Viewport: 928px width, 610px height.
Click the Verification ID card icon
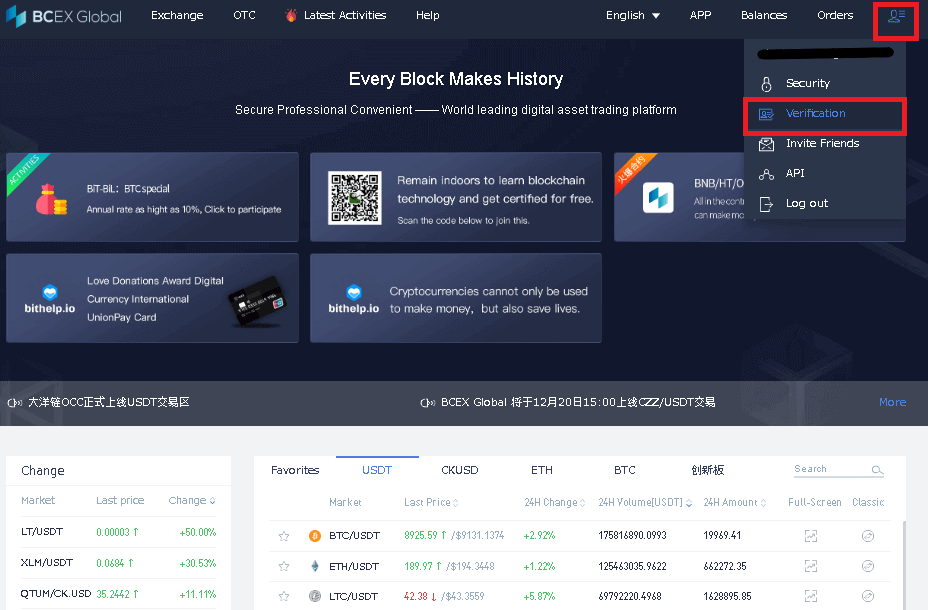tap(766, 114)
